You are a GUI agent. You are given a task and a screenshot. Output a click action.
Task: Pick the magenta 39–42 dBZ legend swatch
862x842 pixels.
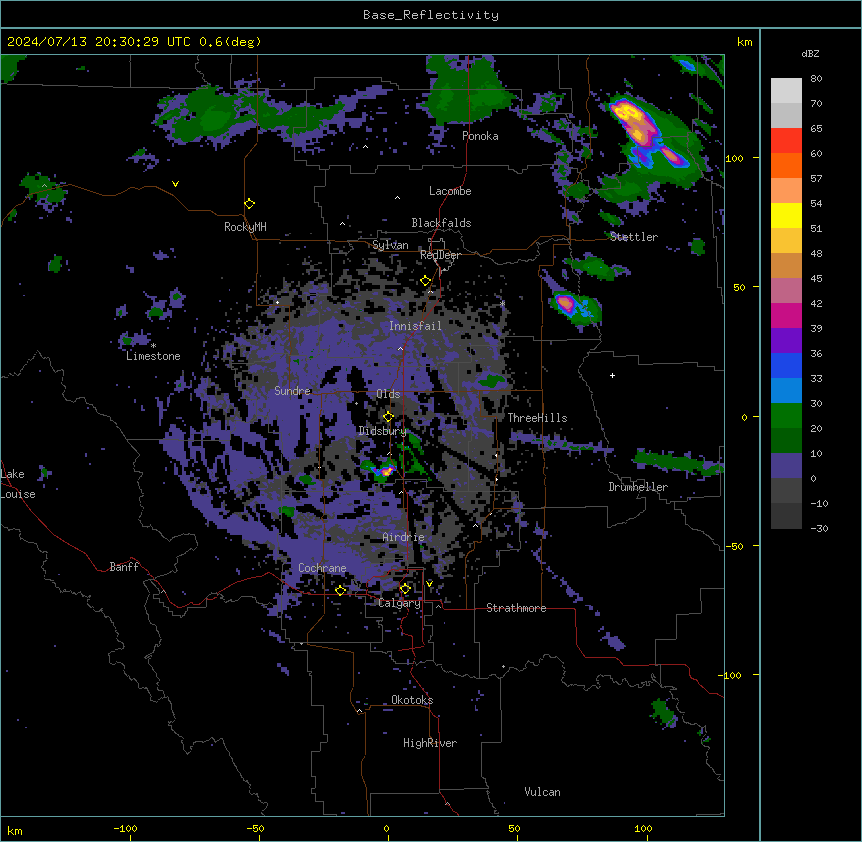(x=786, y=315)
